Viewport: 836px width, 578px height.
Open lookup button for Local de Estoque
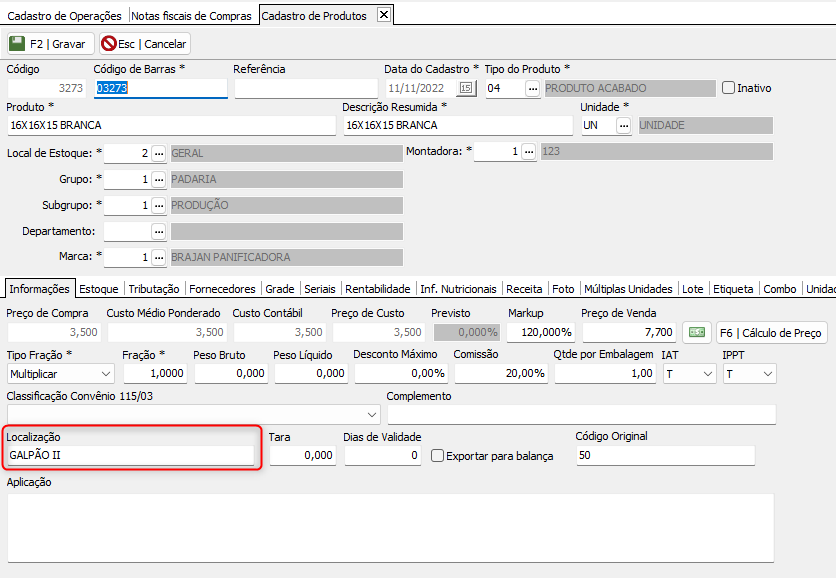[158, 153]
